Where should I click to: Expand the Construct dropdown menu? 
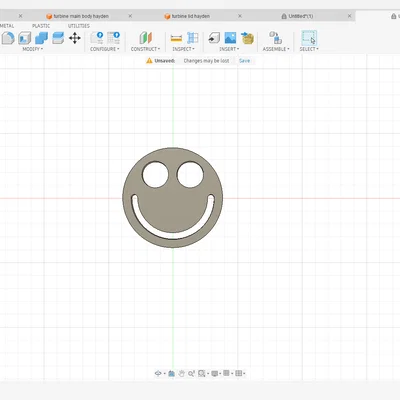click(x=145, y=49)
